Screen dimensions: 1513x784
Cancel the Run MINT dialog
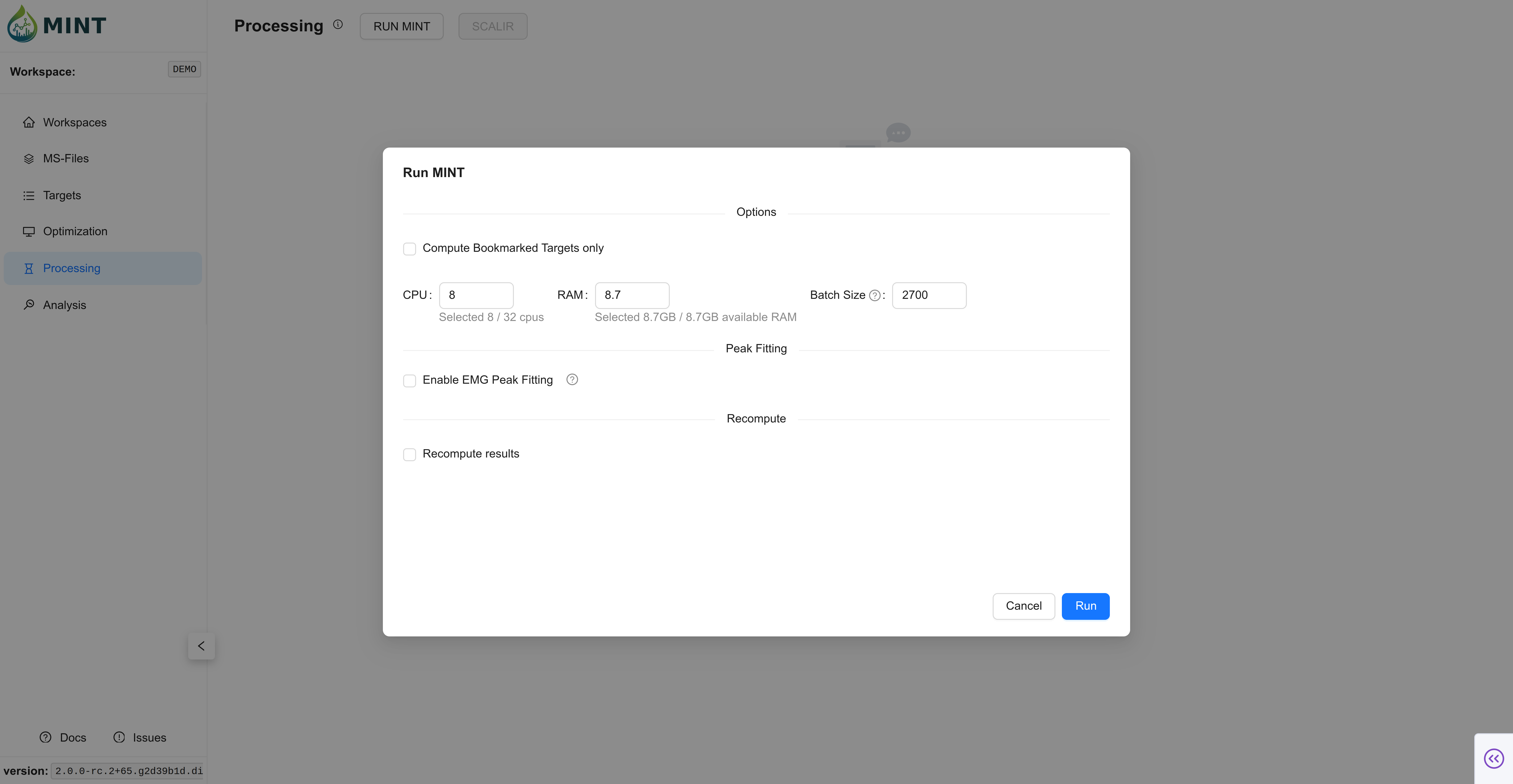click(x=1023, y=606)
